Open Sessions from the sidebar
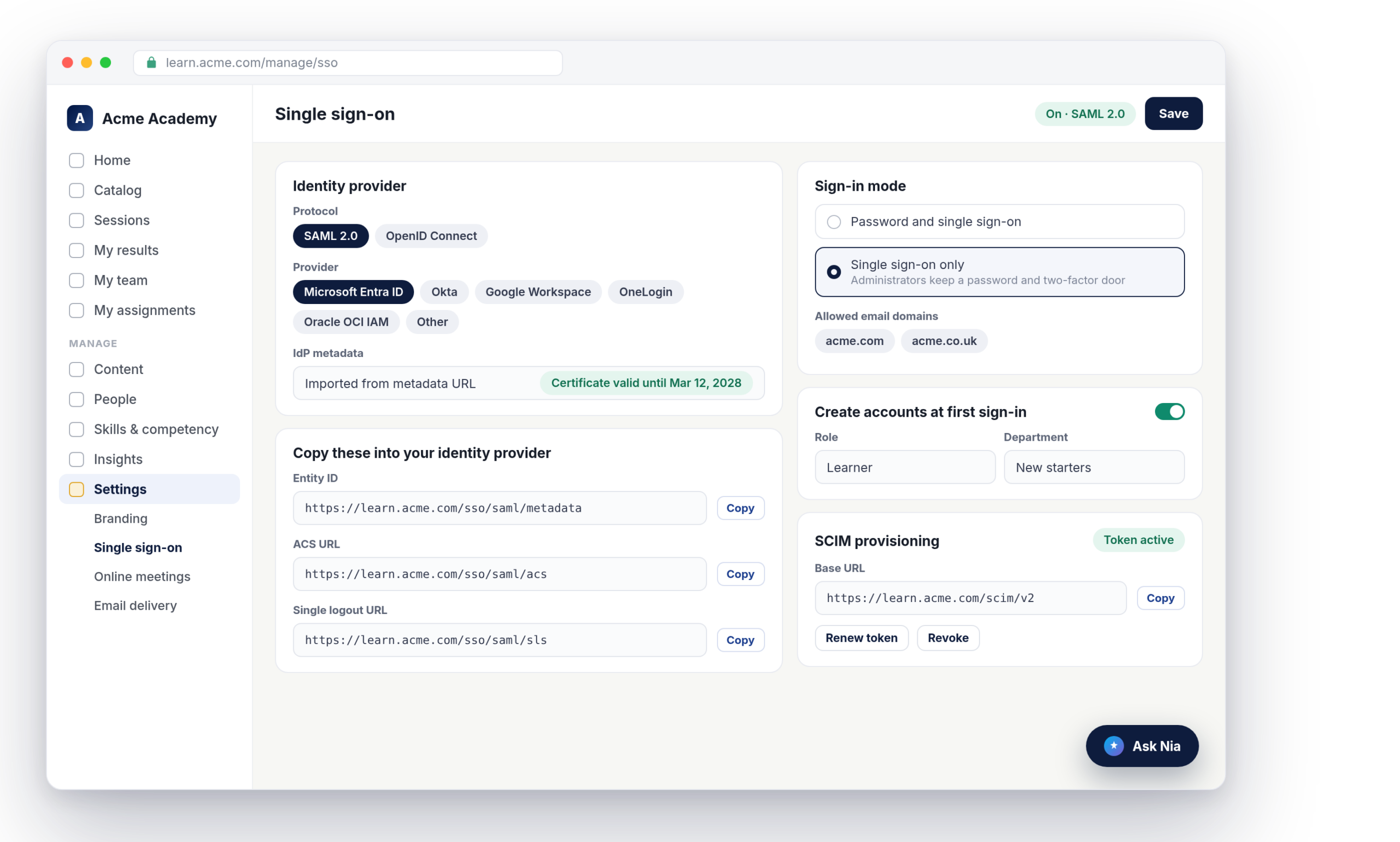 (x=149, y=220)
